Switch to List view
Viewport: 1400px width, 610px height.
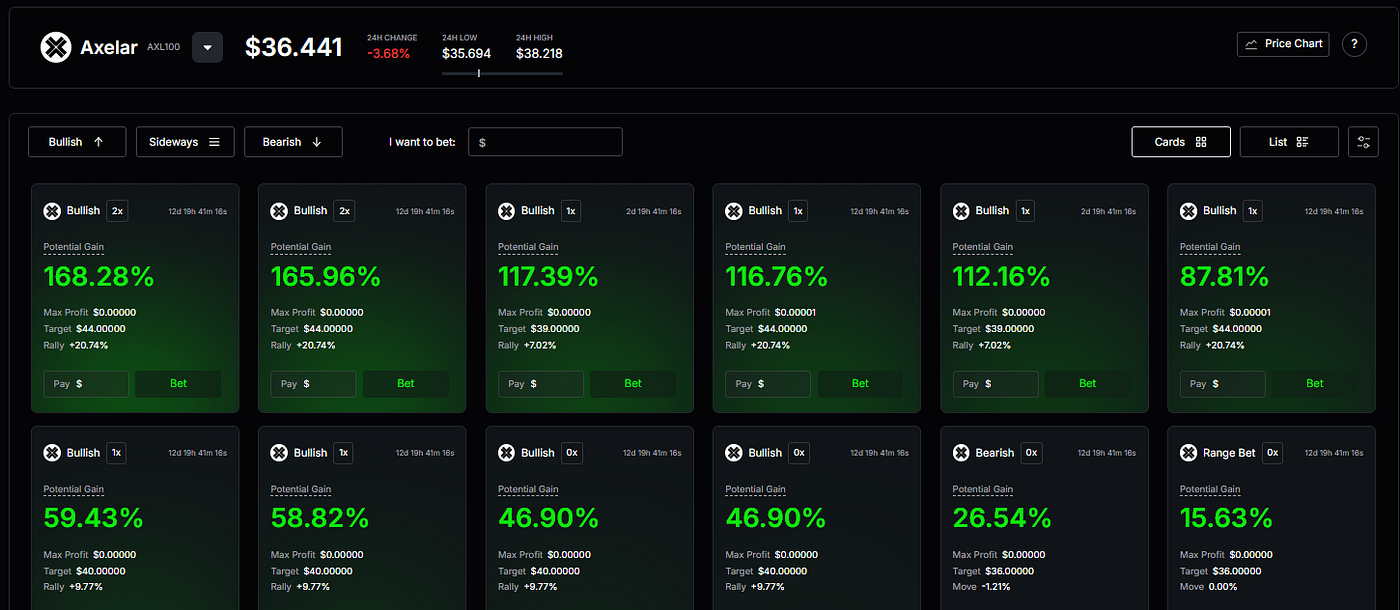1289,142
